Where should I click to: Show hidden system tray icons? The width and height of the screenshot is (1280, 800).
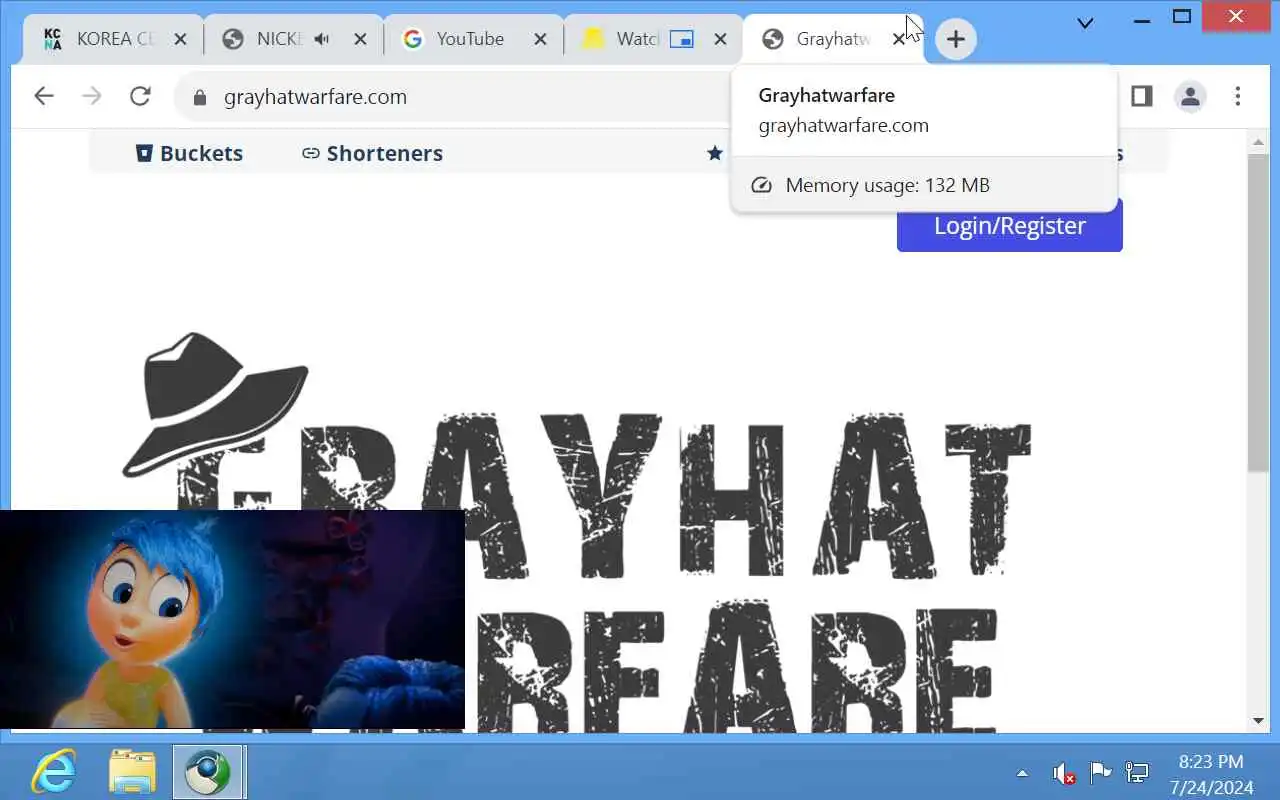tap(1022, 773)
